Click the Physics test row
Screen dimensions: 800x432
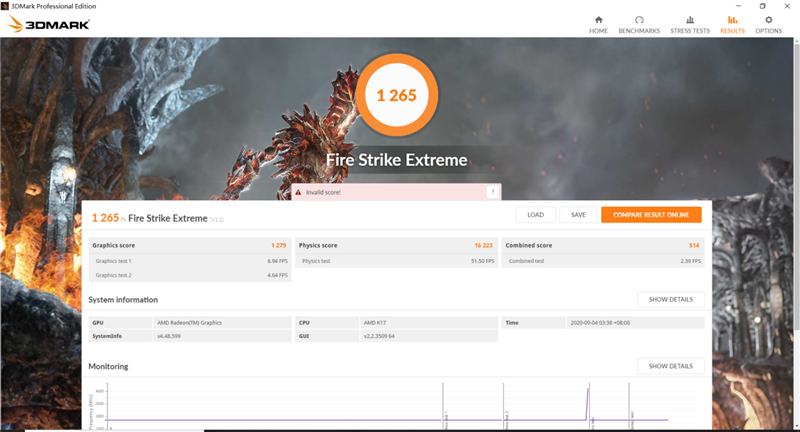(396, 261)
